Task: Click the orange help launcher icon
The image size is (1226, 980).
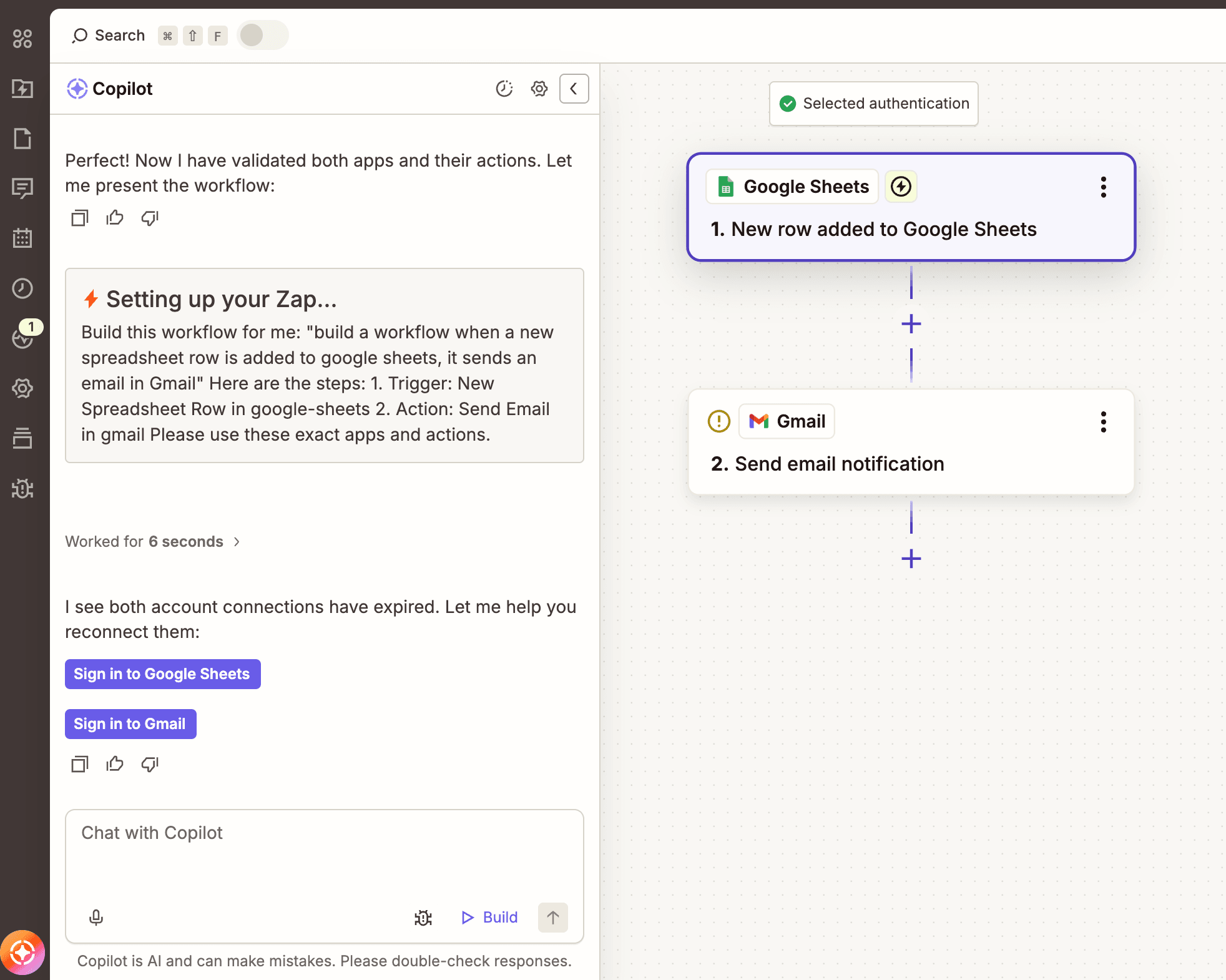Action: coord(22,953)
